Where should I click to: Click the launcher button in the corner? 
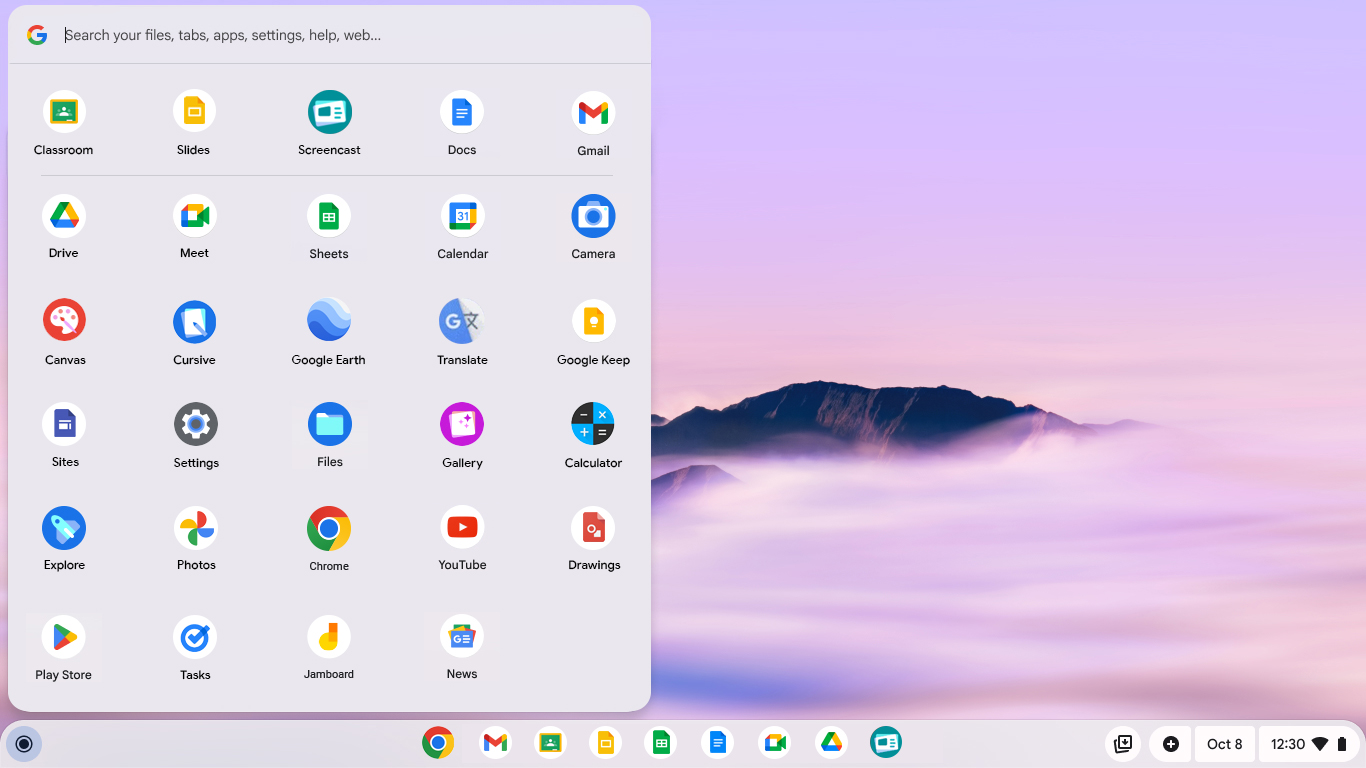tap(24, 744)
